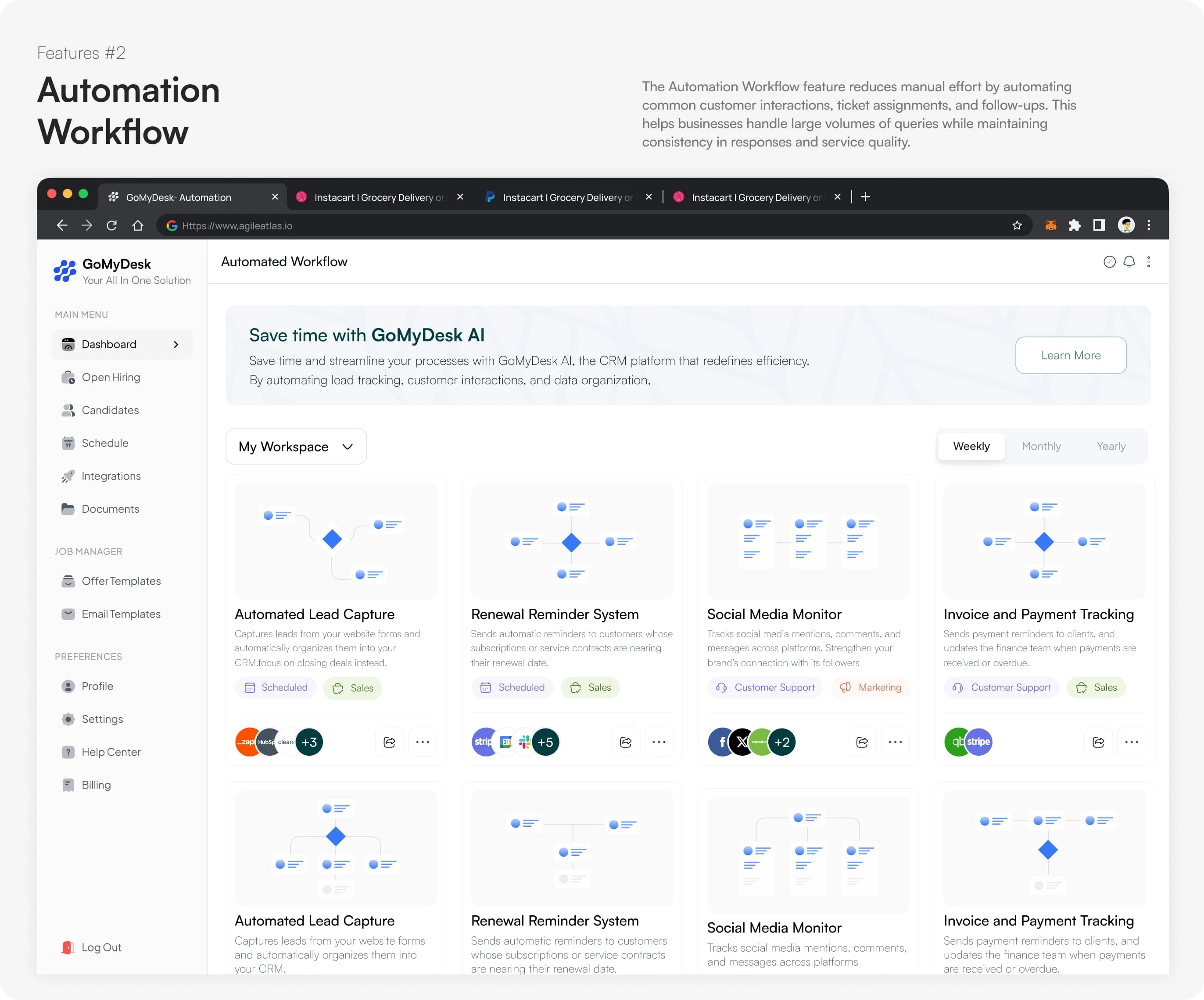Screen dimensions: 1204x1000
Task: Open first Social Media Monitor diagram thumbnail
Action: pos(808,540)
